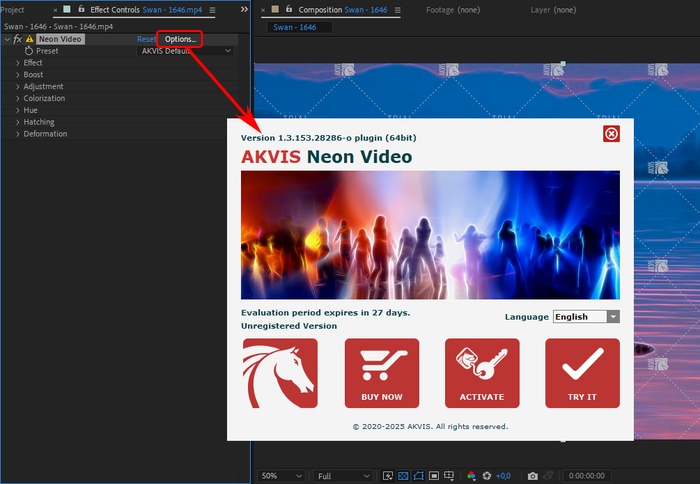Toggle the fx switch for Neon Video
The width and height of the screenshot is (700, 484).
[x=17, y=39]
